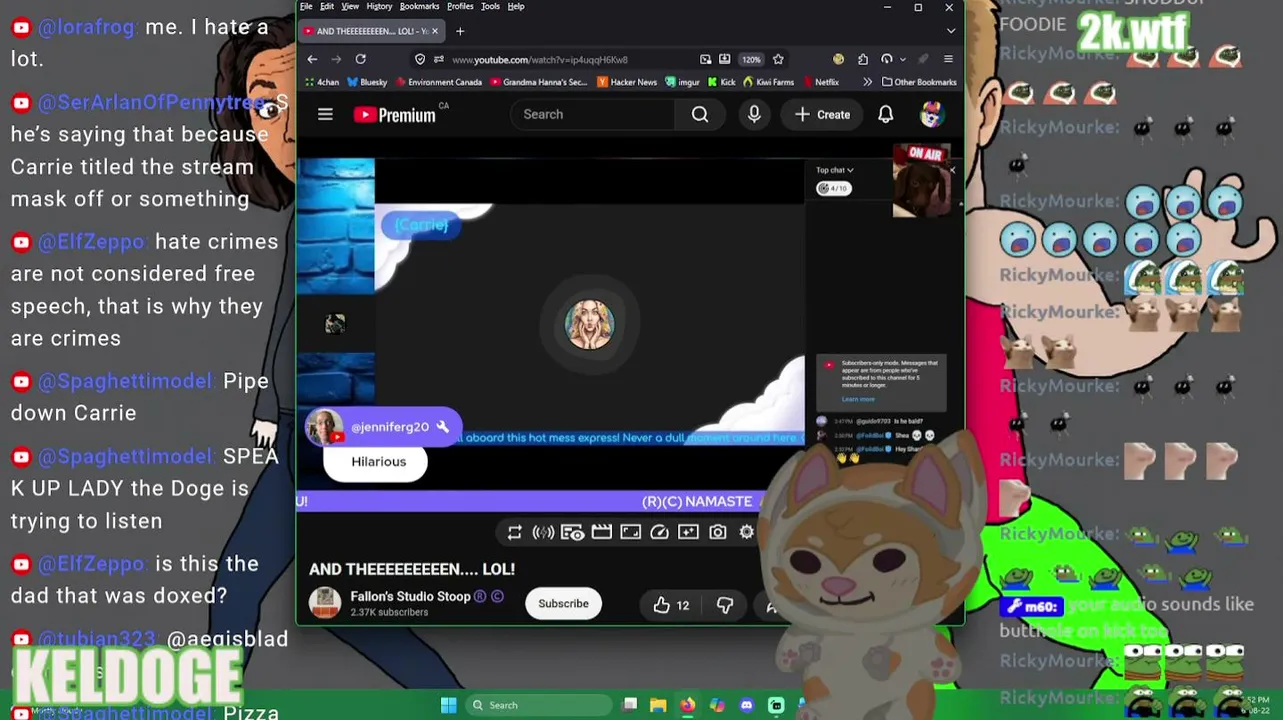Click the clapperboard cinema mode icon

(601, 532)
